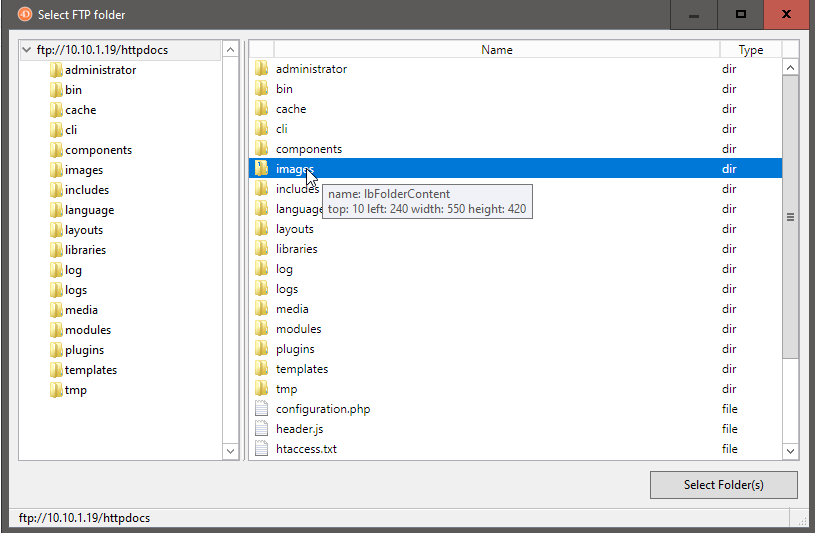815x533 pixels.
Task: Select the language folder in left tree
Action: pyautogui.click(x=89, y=210)
